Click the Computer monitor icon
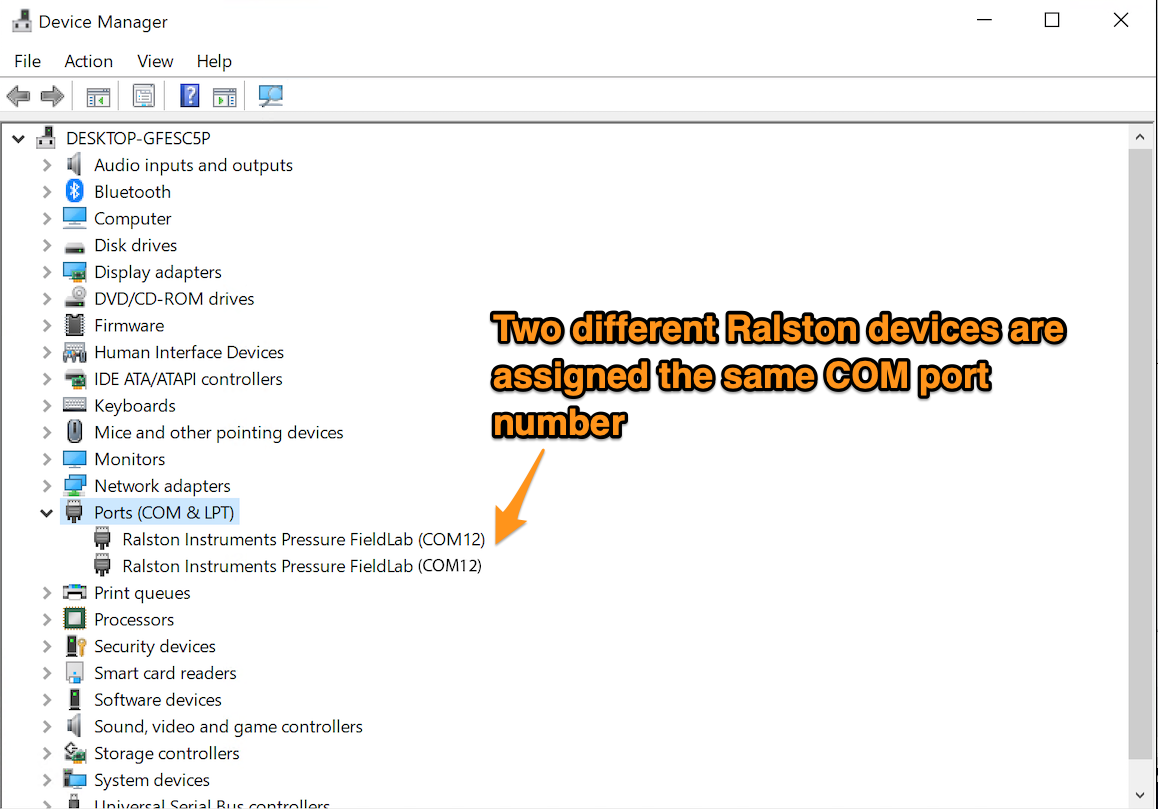 point(75,218)
